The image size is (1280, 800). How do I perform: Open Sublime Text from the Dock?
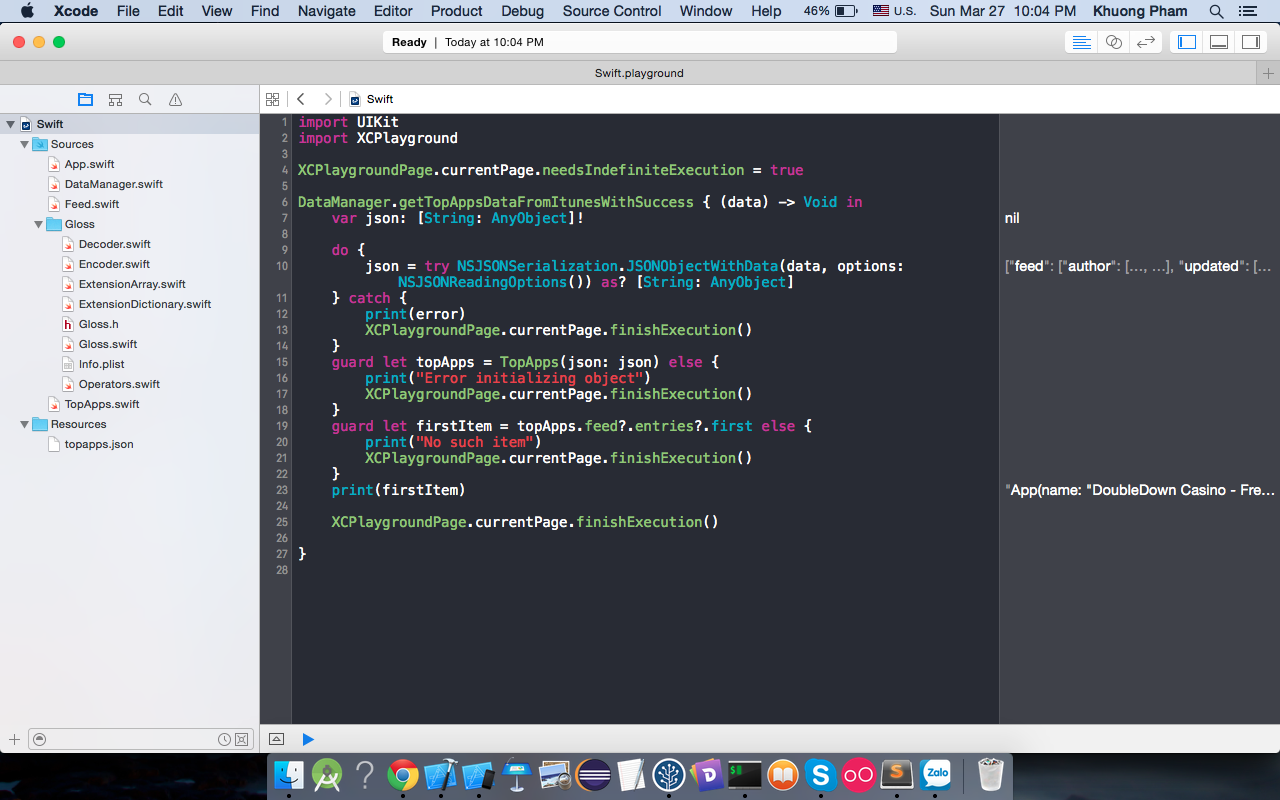coord(897,775)
